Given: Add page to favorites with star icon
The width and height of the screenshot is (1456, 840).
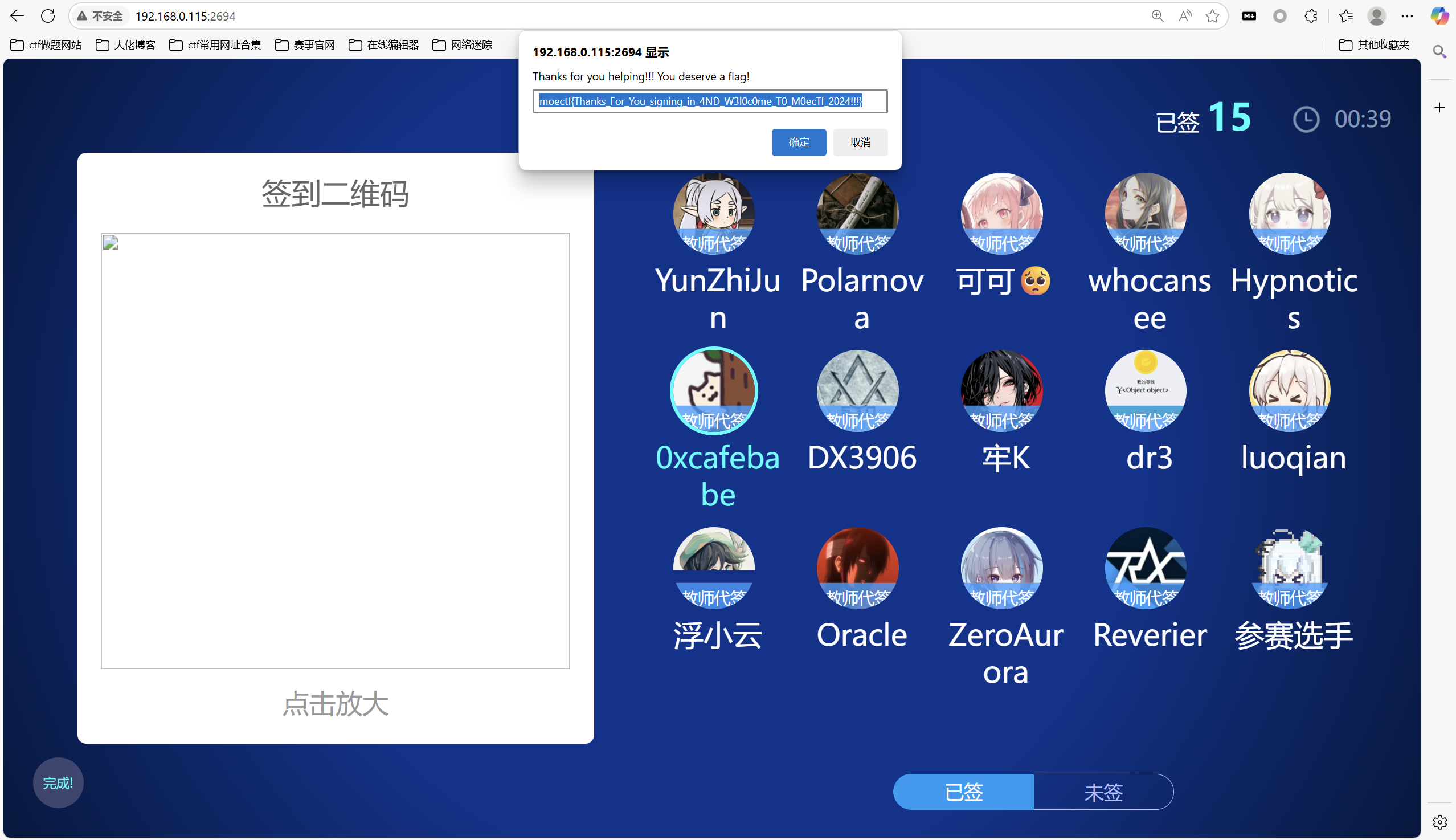Looking at the screenshot, I should click(1212, 16).
